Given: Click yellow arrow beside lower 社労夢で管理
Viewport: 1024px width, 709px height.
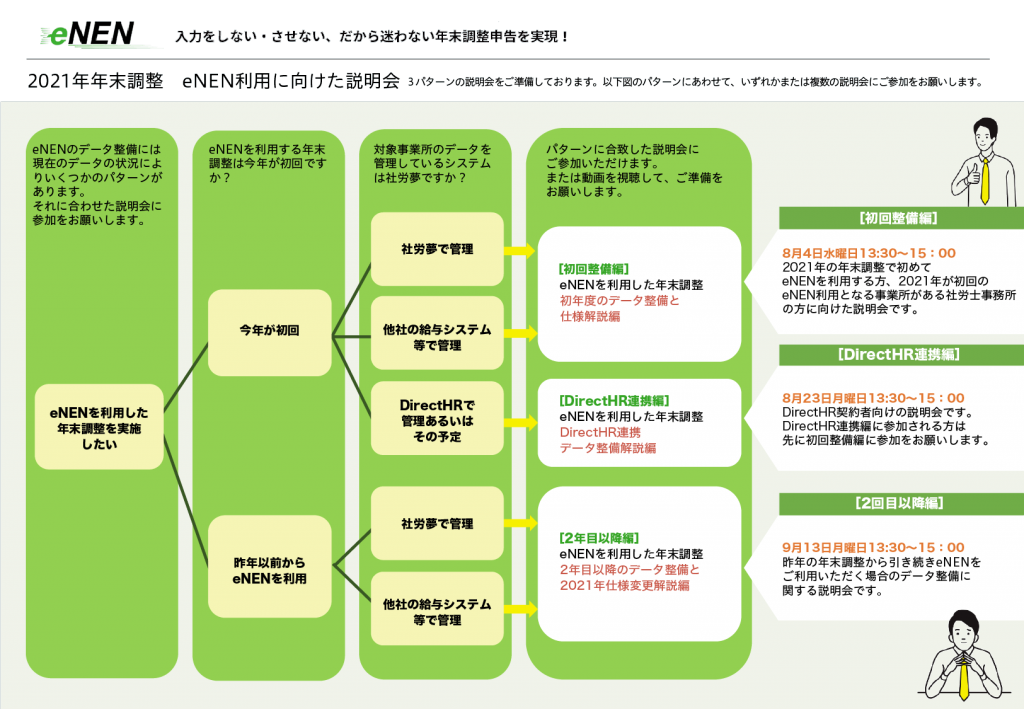Looking at the screenshot, I should coord(520,523).
